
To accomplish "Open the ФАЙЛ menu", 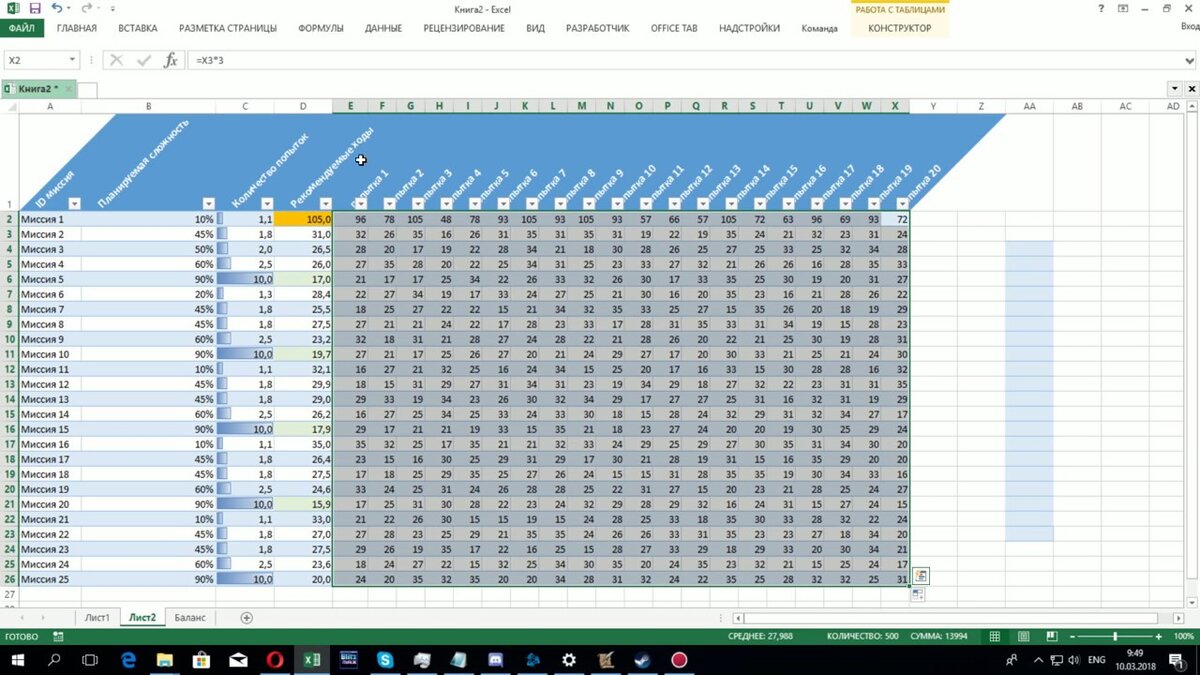I will [21, 28].
